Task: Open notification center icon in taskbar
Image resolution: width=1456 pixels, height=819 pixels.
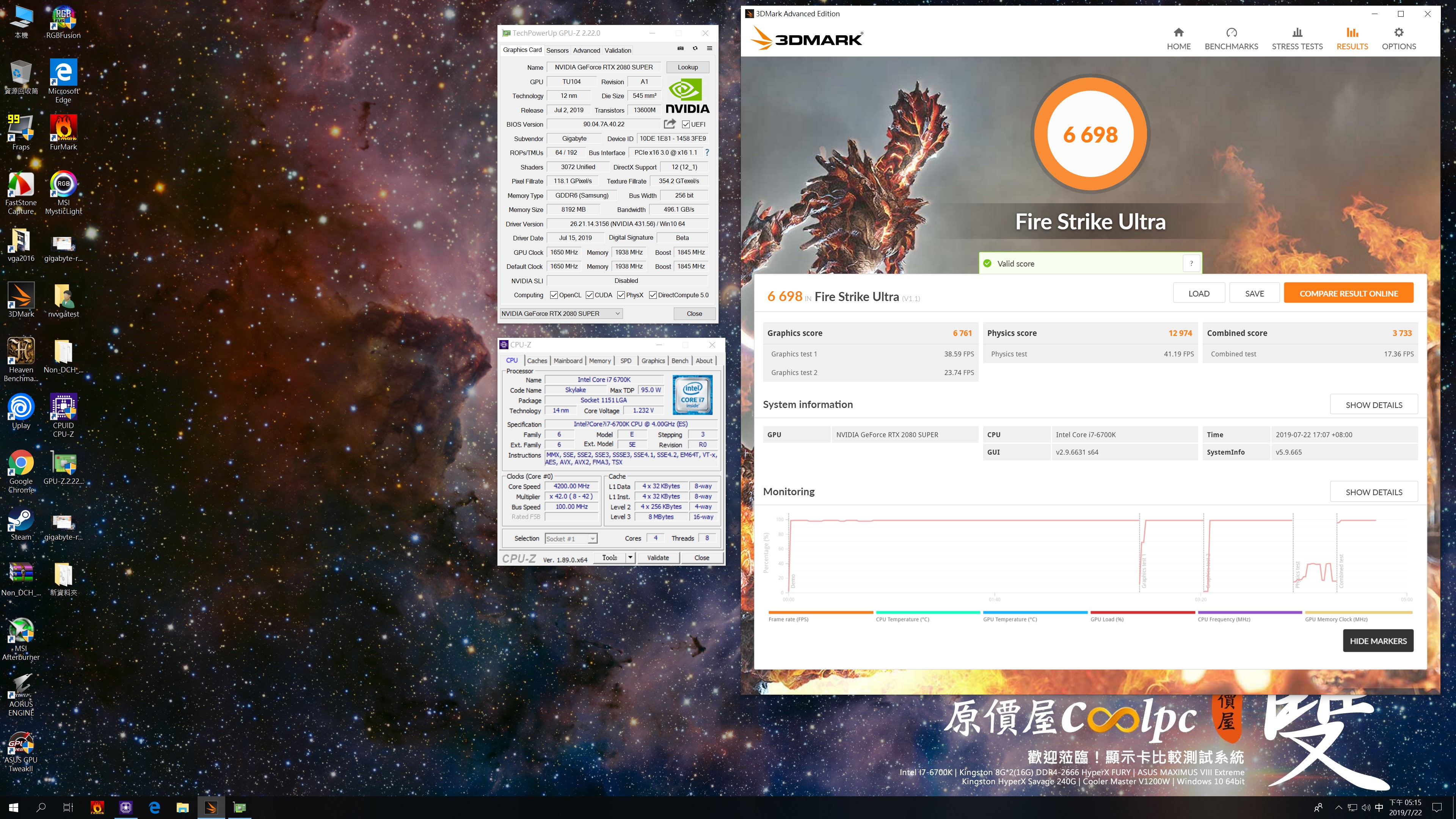Action: [x=1437, y=808]
